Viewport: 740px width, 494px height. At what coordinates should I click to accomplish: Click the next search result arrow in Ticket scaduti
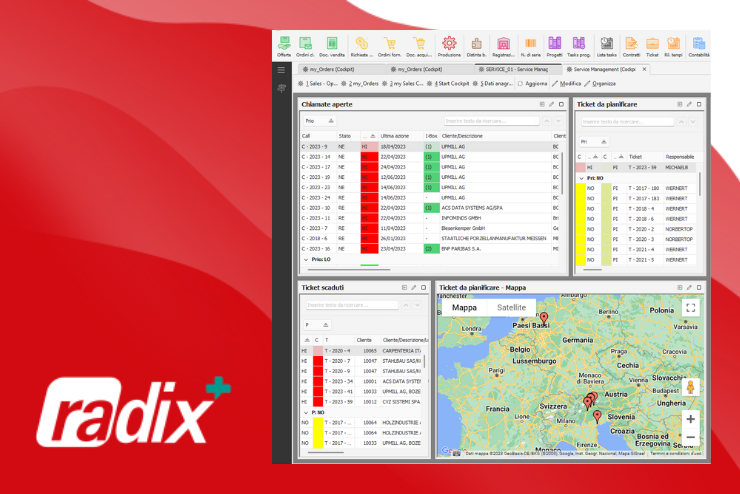[417, 305]
